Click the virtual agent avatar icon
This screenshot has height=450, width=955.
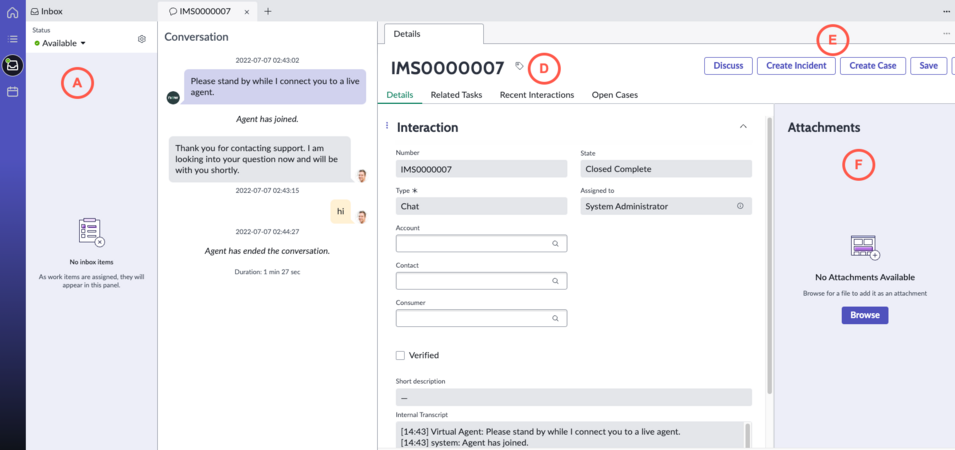173,98
